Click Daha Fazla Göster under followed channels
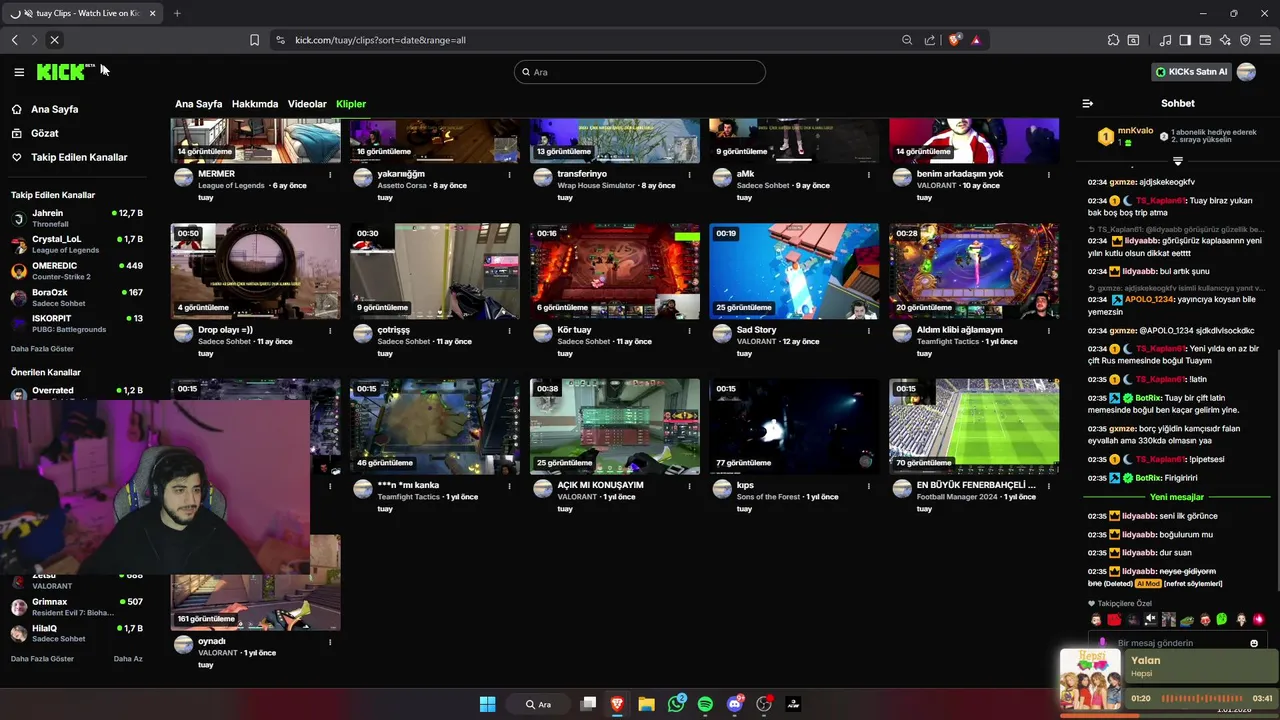 pyautogui.click(x=42, y=349)
